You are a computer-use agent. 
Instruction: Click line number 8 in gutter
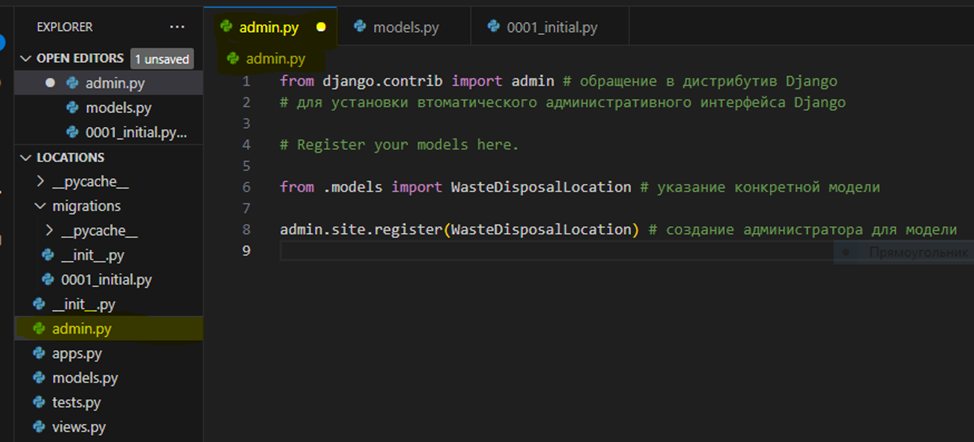coord(247,229)
